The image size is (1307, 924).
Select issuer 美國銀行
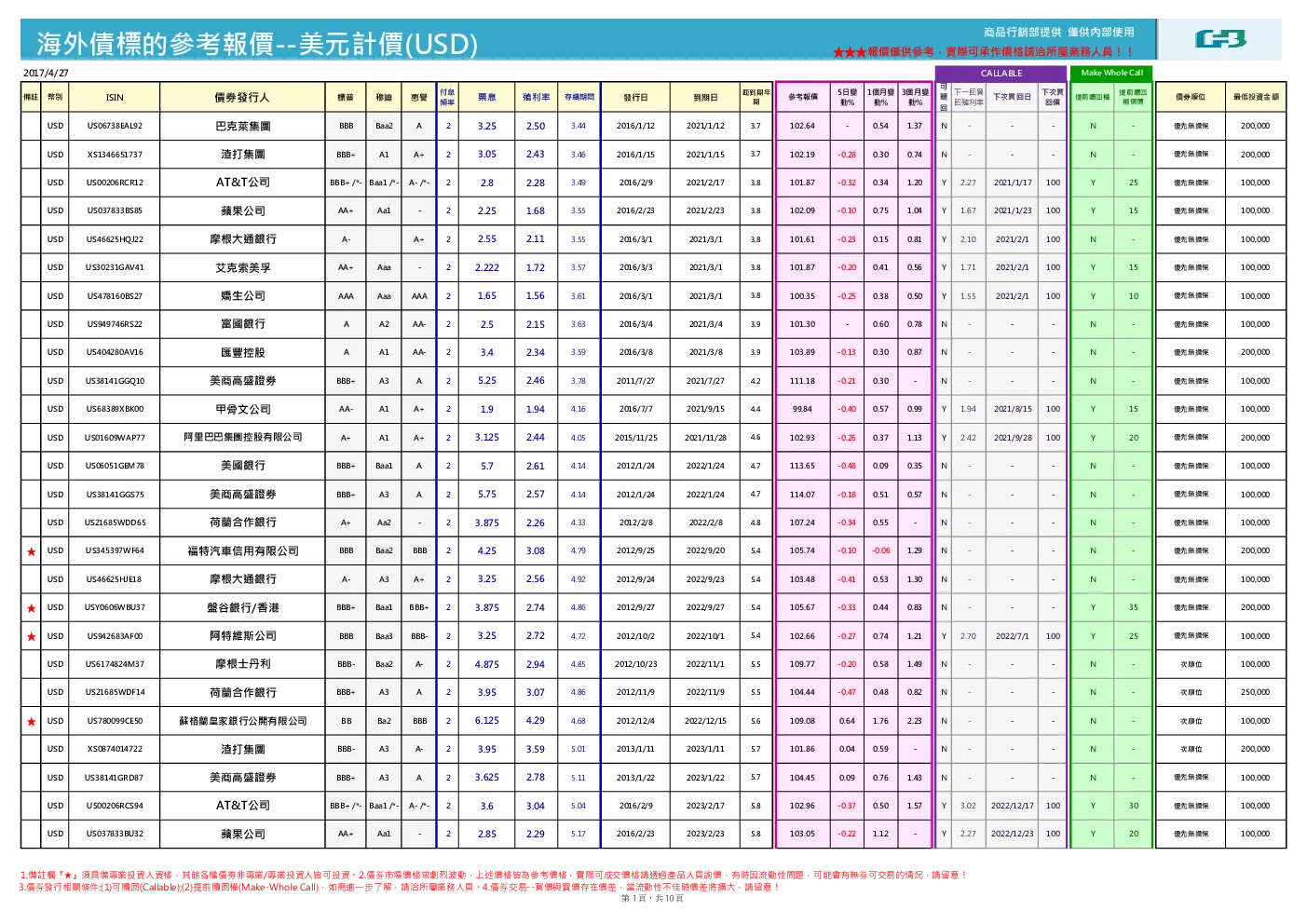click(x=243, y=466)
